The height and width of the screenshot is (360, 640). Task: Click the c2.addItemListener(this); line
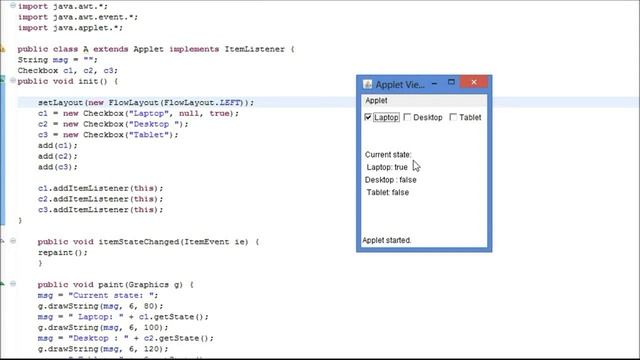point(100,199)
